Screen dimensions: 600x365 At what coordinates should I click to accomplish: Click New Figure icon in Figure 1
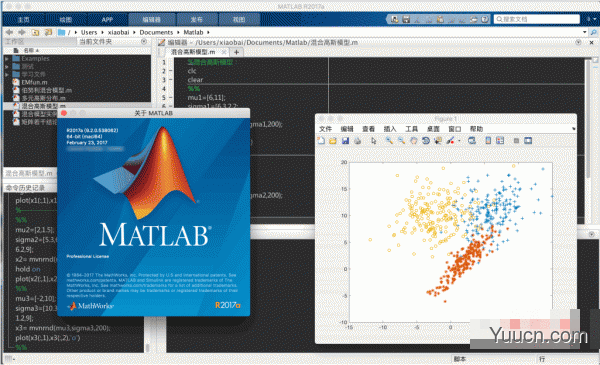click(321, 141)
